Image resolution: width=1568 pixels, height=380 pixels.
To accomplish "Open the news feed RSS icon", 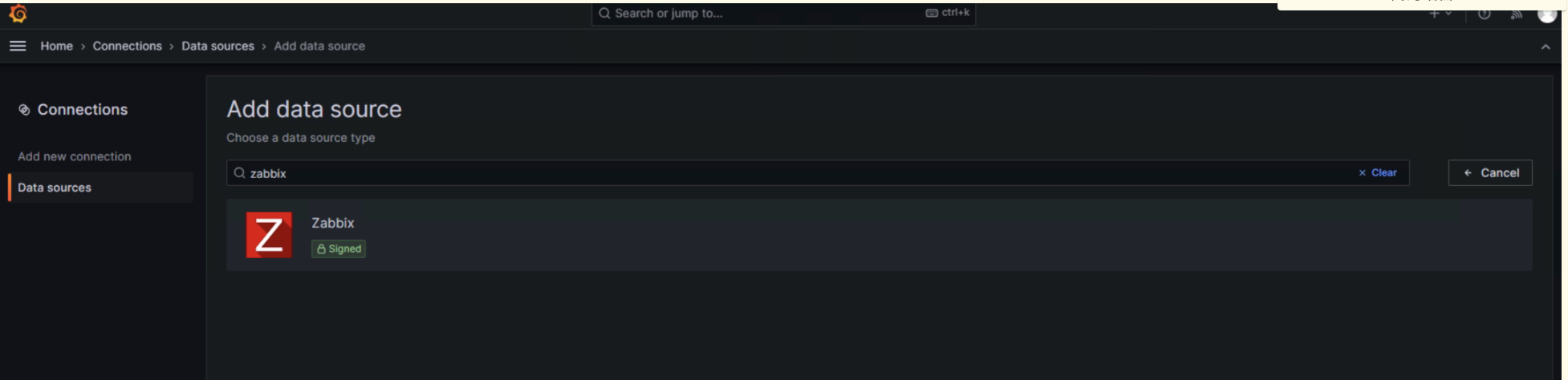I will 1516,14.
